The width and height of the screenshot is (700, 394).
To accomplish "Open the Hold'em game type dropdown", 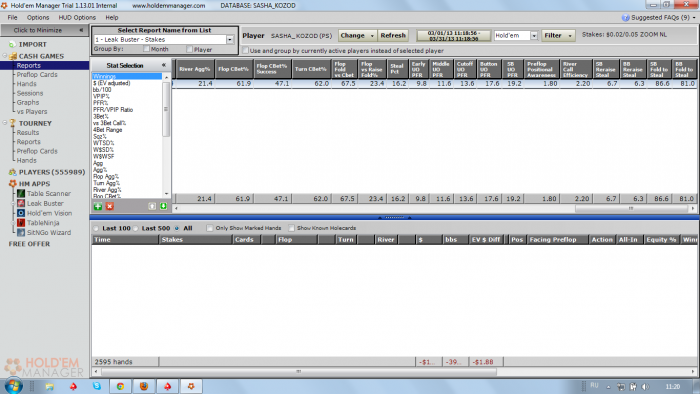I will (x=534, y=36).
